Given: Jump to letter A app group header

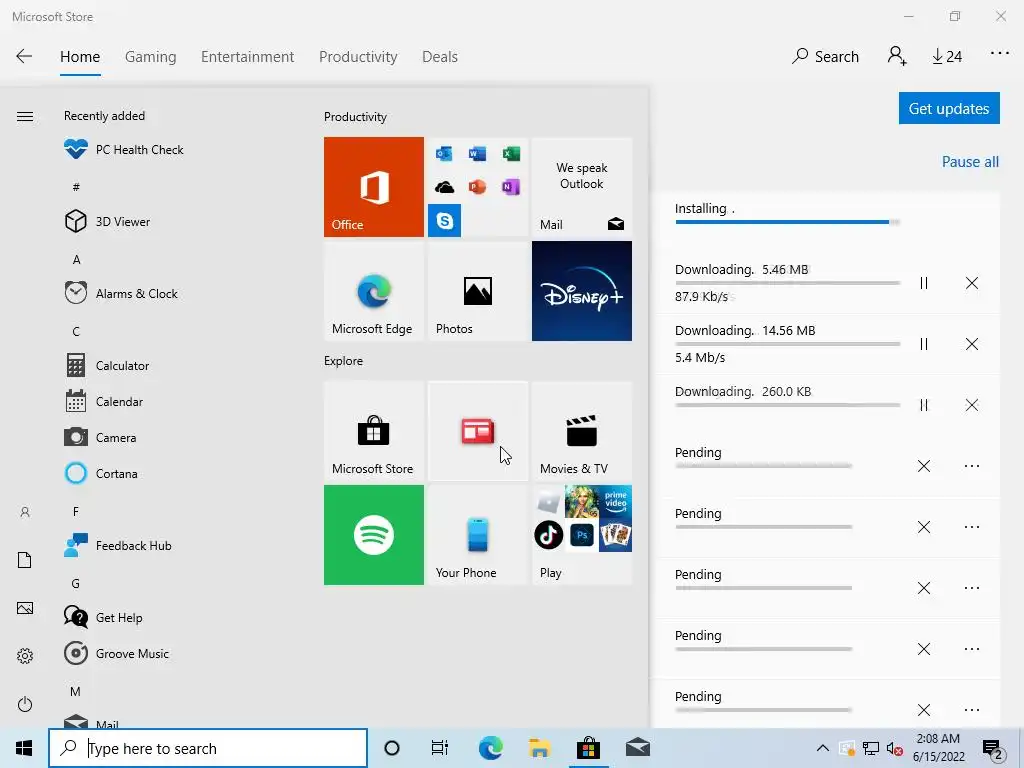Looking at the screenshot, I should (x=76, y=259).
